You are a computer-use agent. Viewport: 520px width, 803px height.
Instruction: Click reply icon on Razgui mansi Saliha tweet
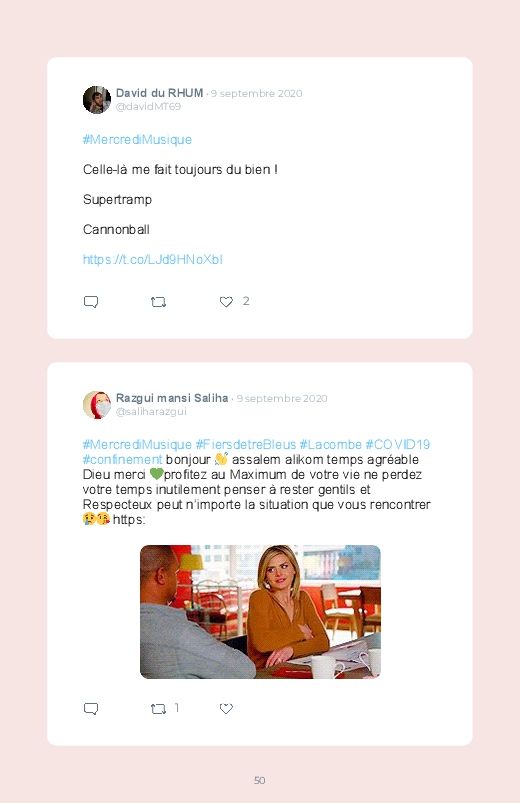click(91, 709)
